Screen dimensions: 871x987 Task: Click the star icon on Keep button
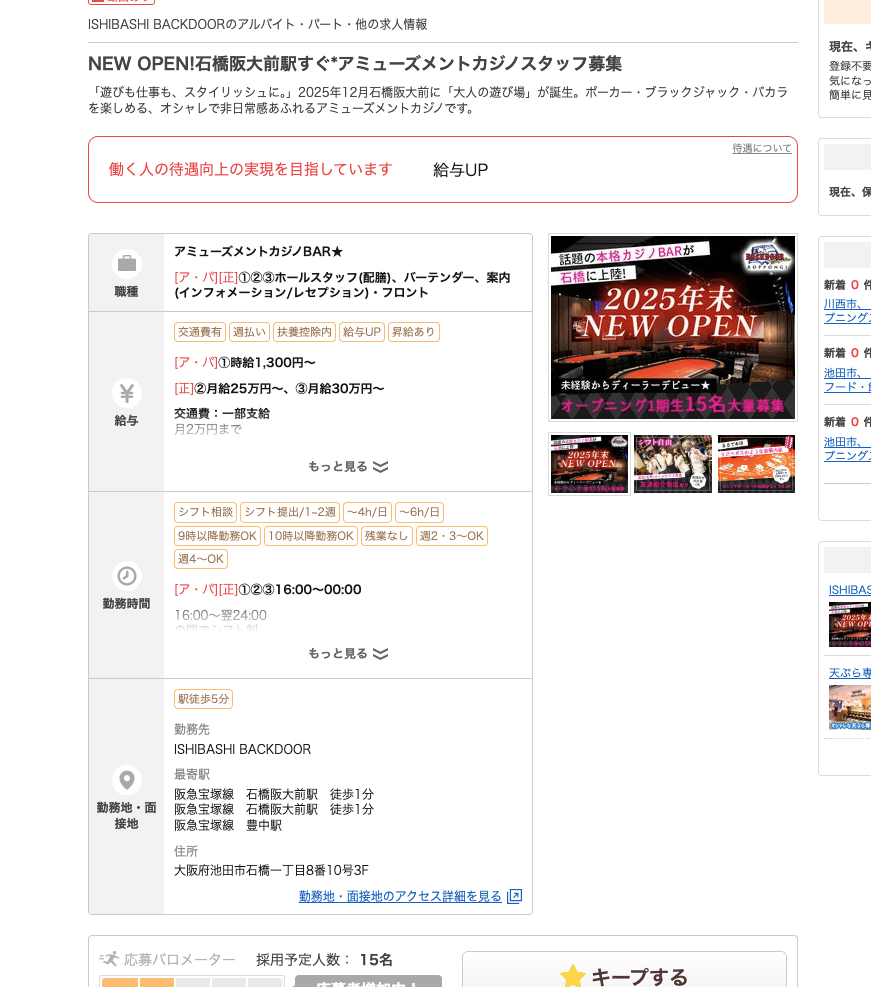click(x=573, y=976)
